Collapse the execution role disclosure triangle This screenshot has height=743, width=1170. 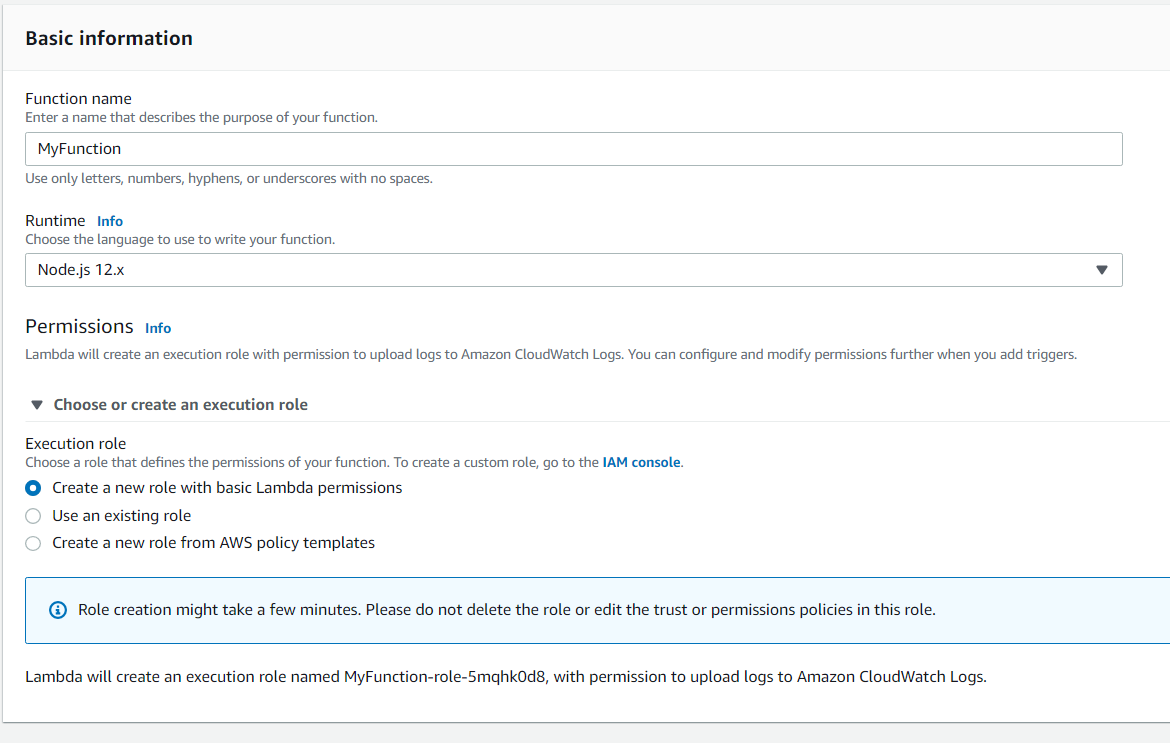coord(37,405)
